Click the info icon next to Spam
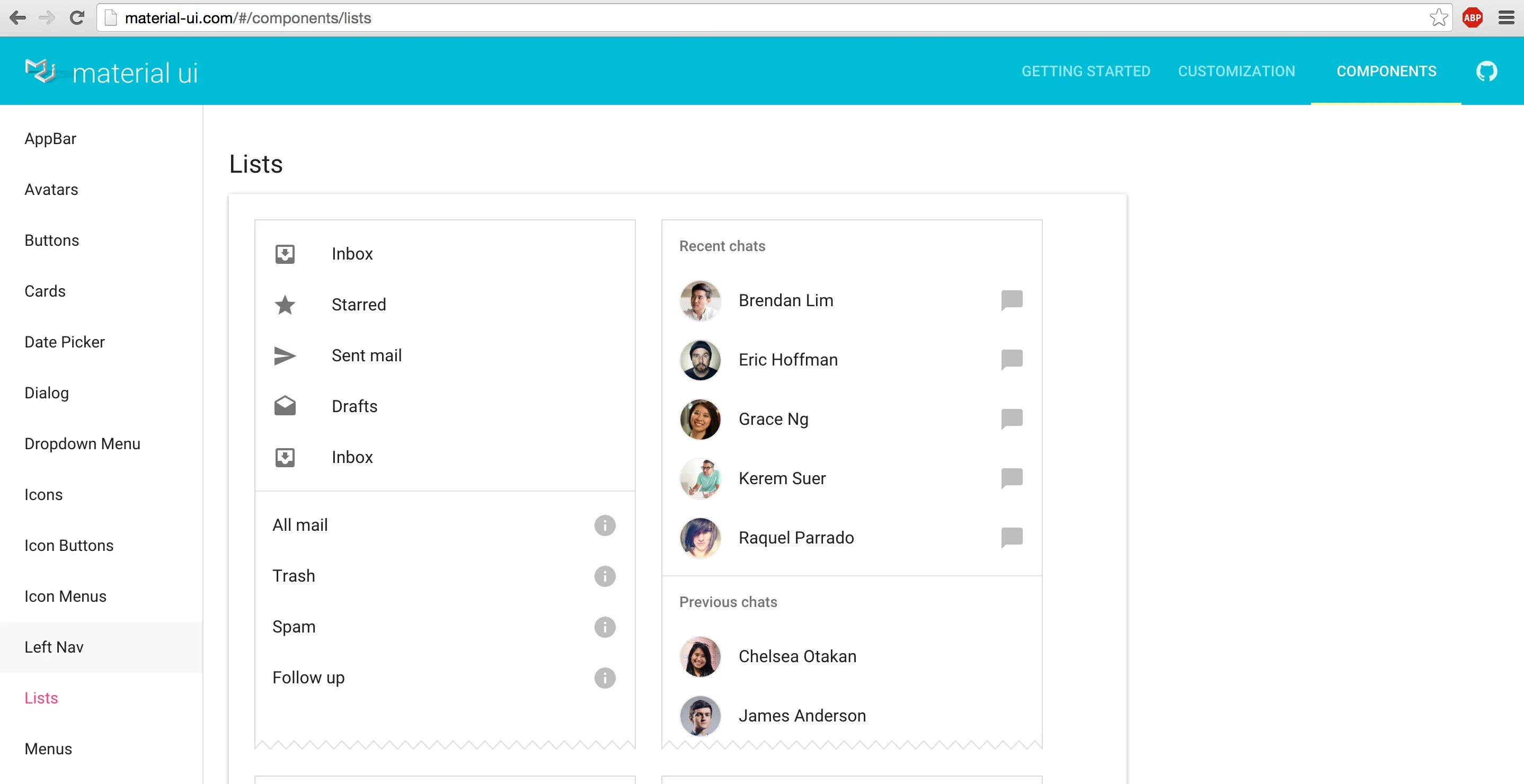Viewport: 1524px width, 784px height. 605,627
